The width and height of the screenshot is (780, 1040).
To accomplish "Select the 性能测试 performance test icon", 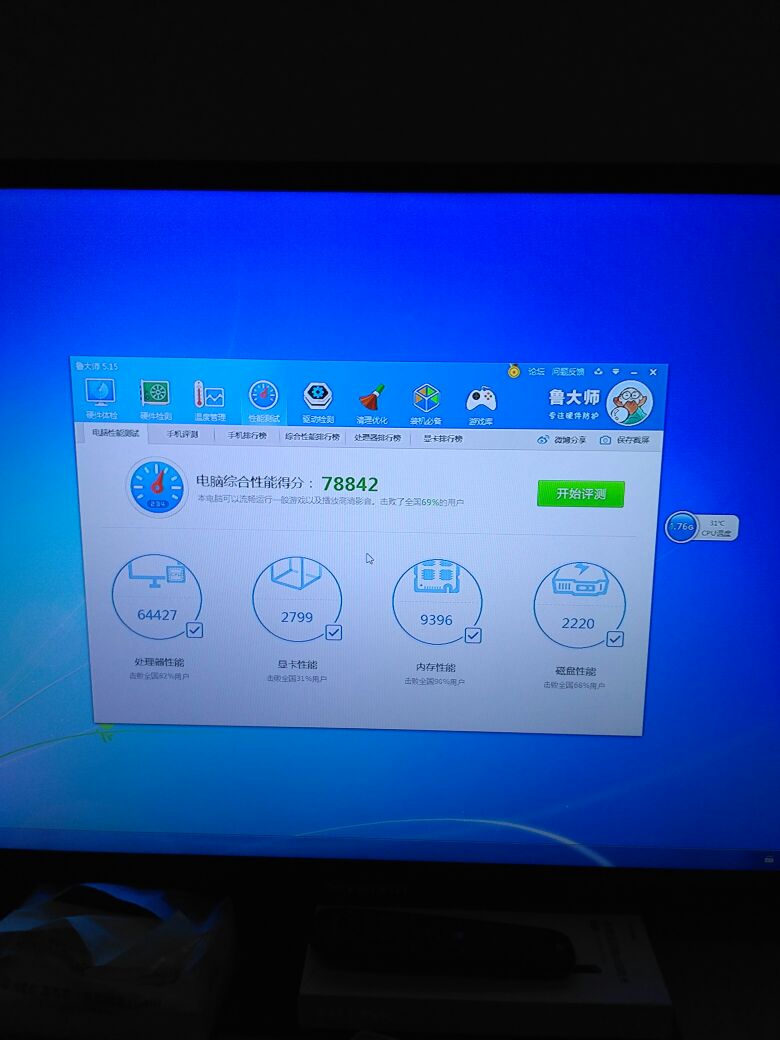I will coord(263,401).
